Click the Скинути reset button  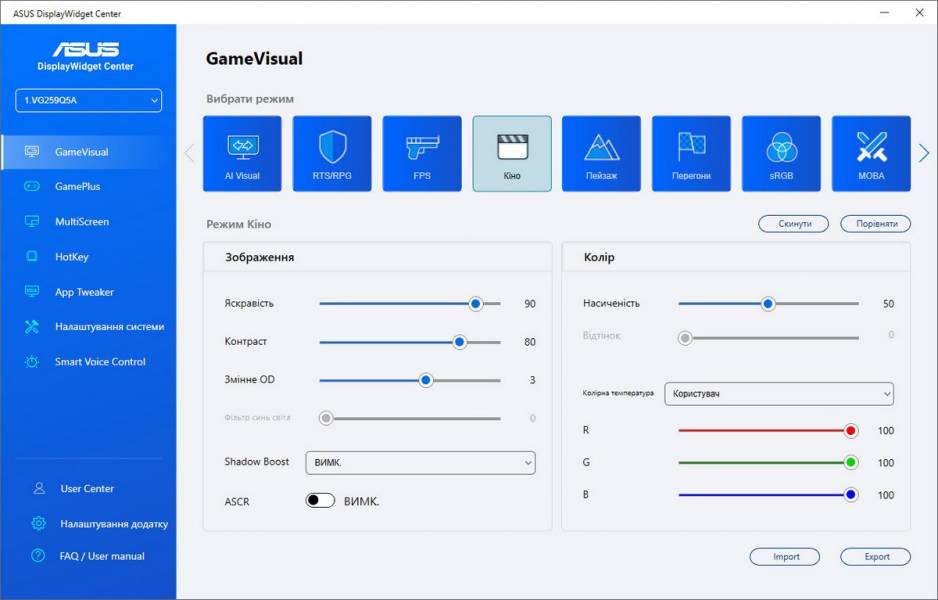coord(793,224)
